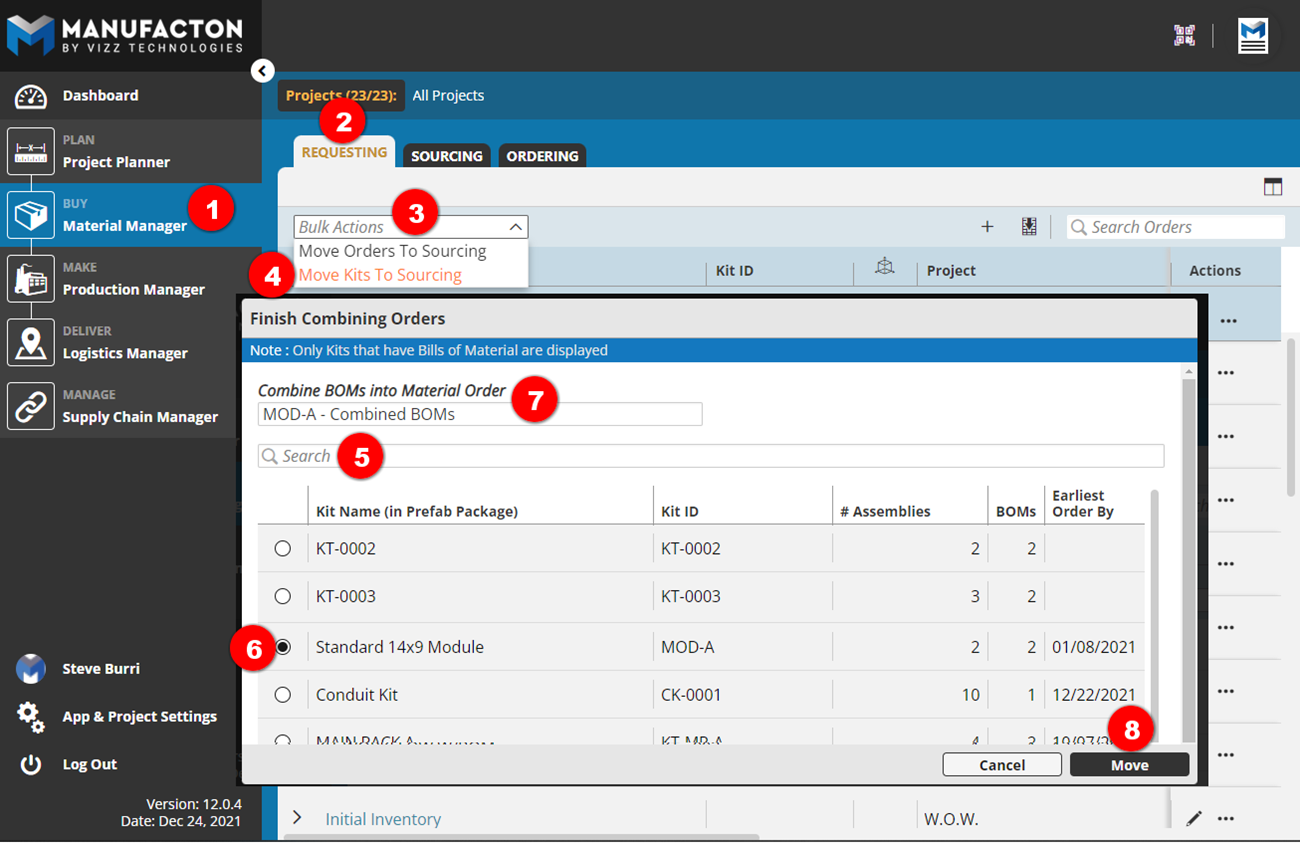The height and width of the screenshot is (843, 1300).
Task: Click the plus icon to add order
Action: 987,227
